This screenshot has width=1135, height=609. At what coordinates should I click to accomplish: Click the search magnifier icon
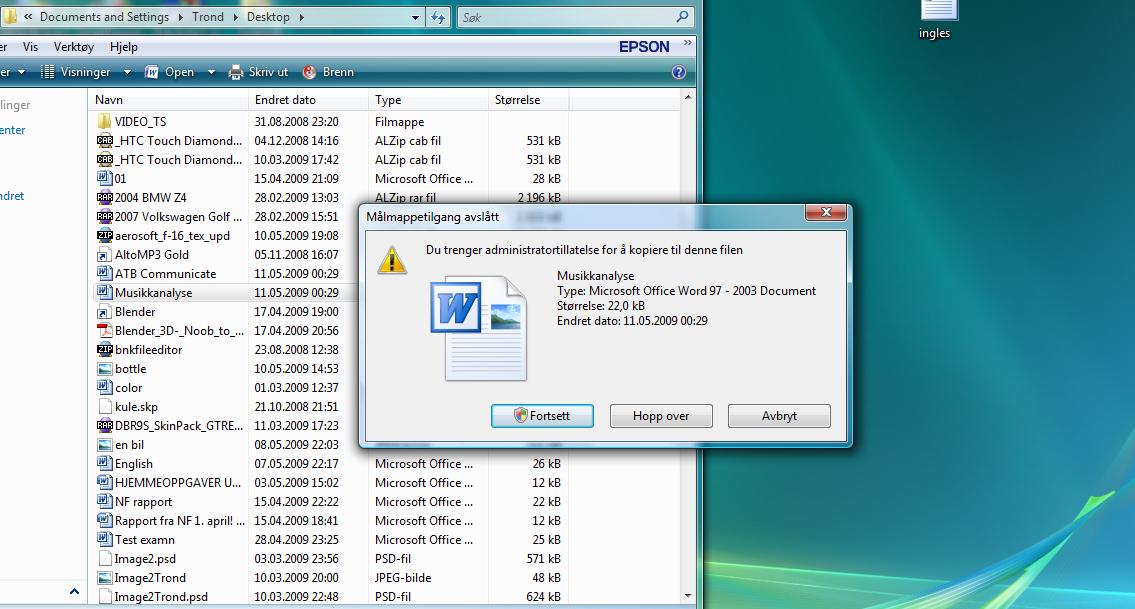coord(682,17)
